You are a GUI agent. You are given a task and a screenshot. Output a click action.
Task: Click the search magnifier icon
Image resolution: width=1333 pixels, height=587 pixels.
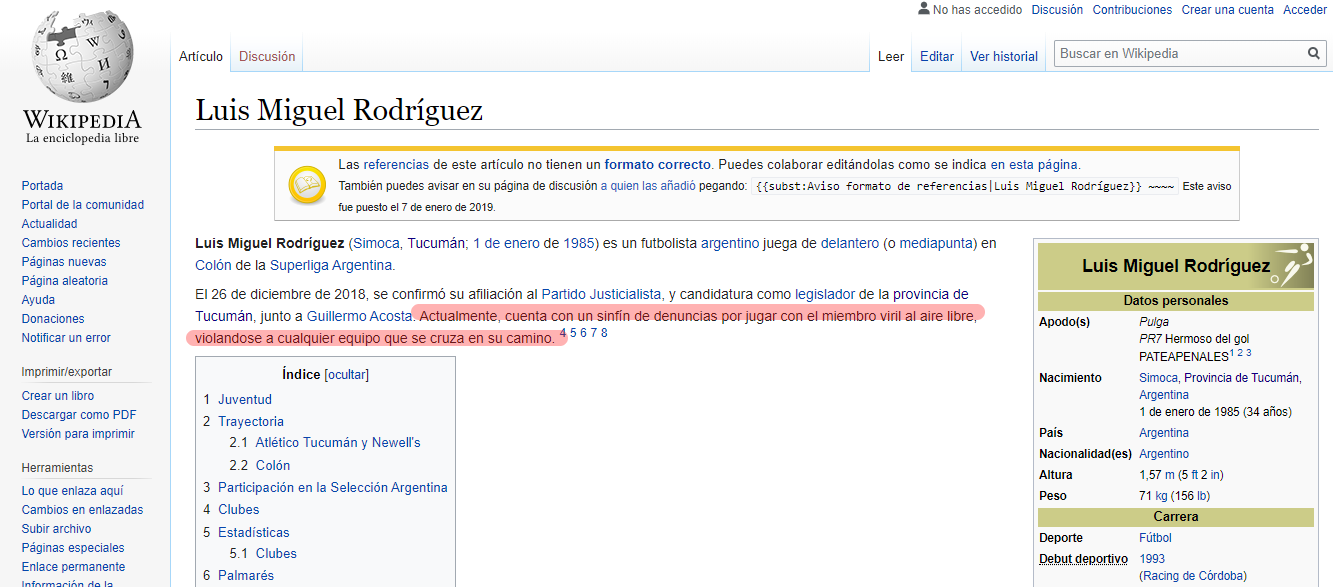pos(1314,54)
